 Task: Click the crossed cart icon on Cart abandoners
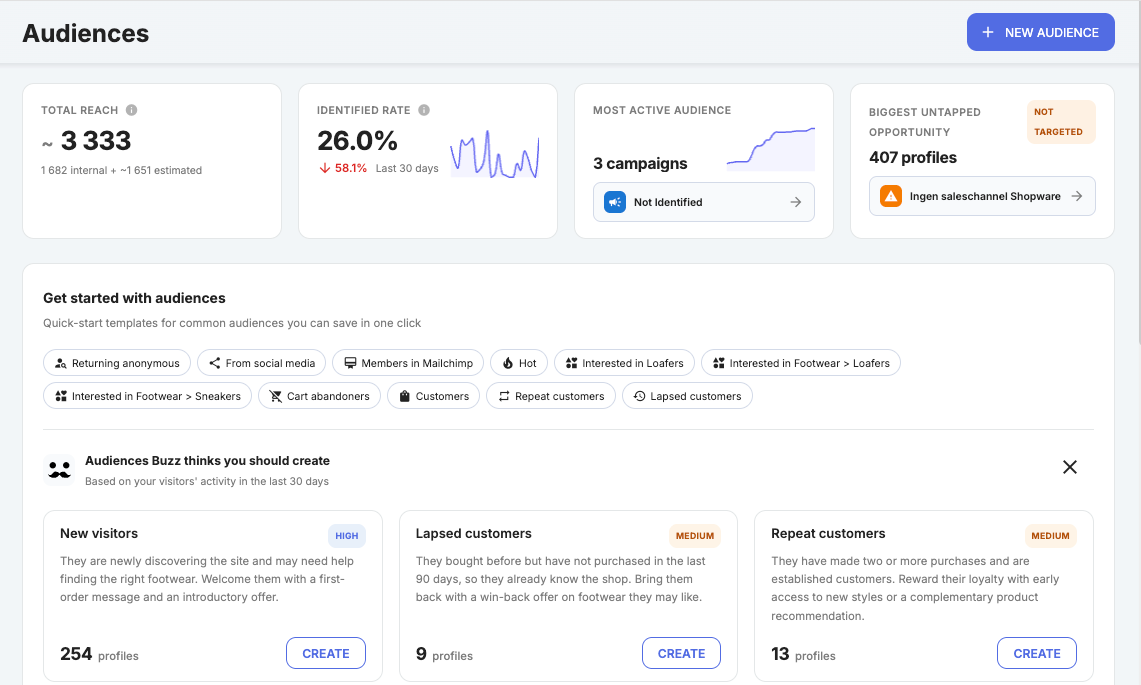276,395
